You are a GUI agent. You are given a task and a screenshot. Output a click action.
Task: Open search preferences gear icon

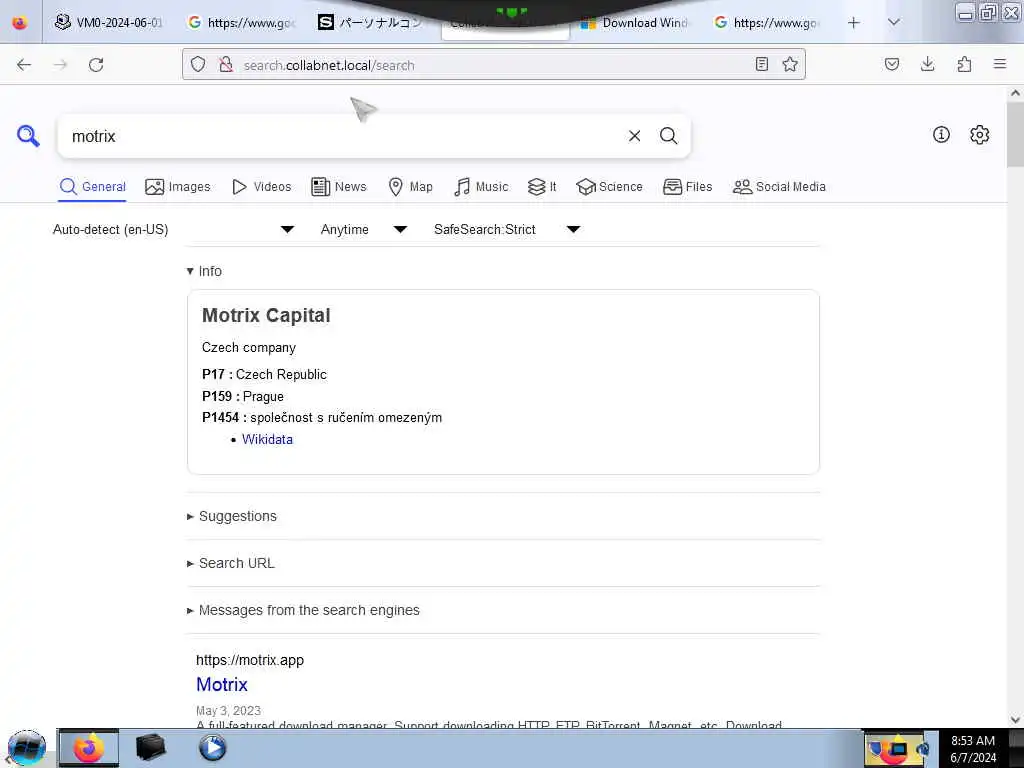tap(979, 135)
